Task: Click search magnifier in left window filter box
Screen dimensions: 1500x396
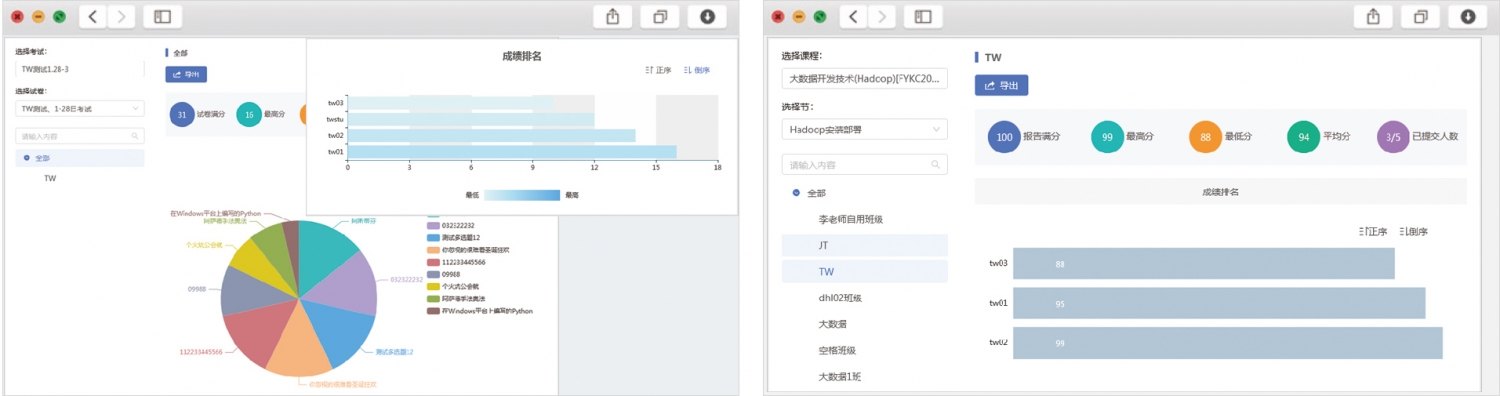Action: click(135, 135)
